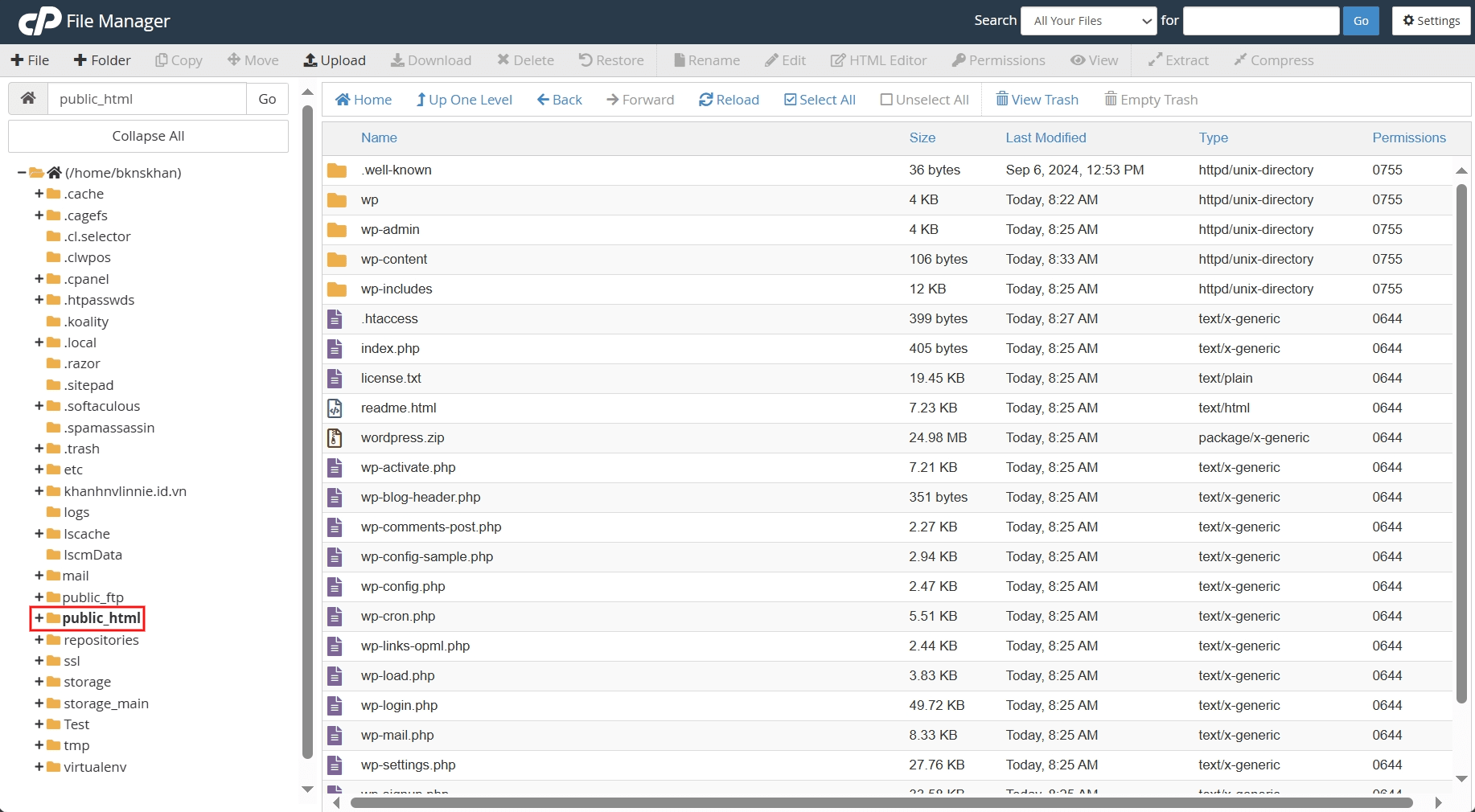The width and height of the screenshot is (1475, 812).
Task: Click the search text input field
Action: click(1260, 21)
